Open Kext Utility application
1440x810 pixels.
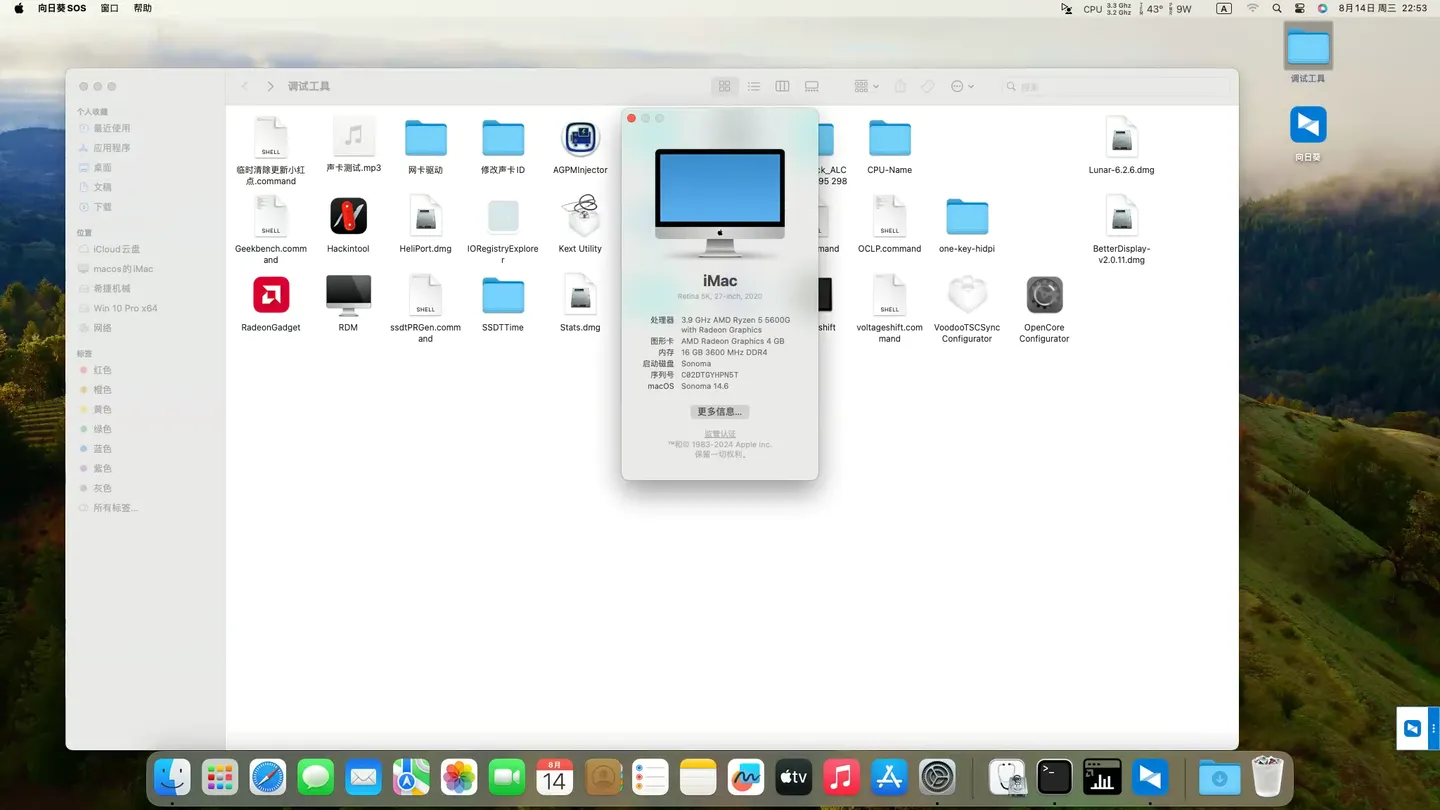tap(580, 216)
